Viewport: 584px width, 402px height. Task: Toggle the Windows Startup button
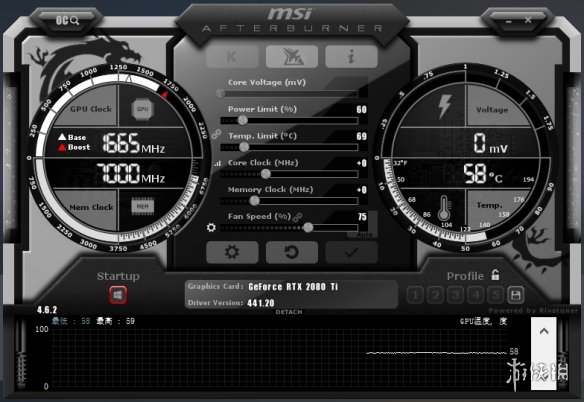click(x=118, y=295)
